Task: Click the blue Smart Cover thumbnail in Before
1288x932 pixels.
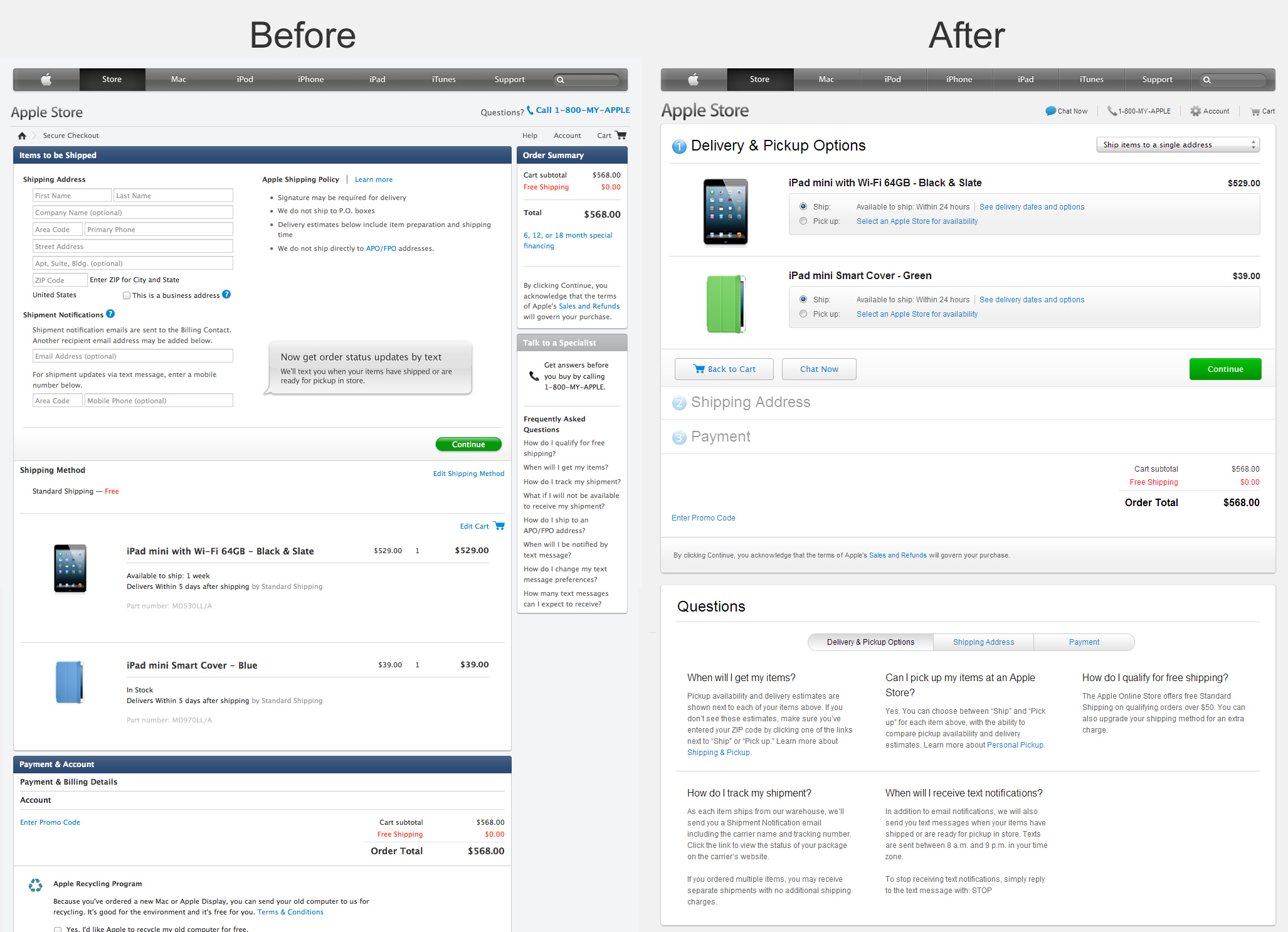Action: [70, 682]
